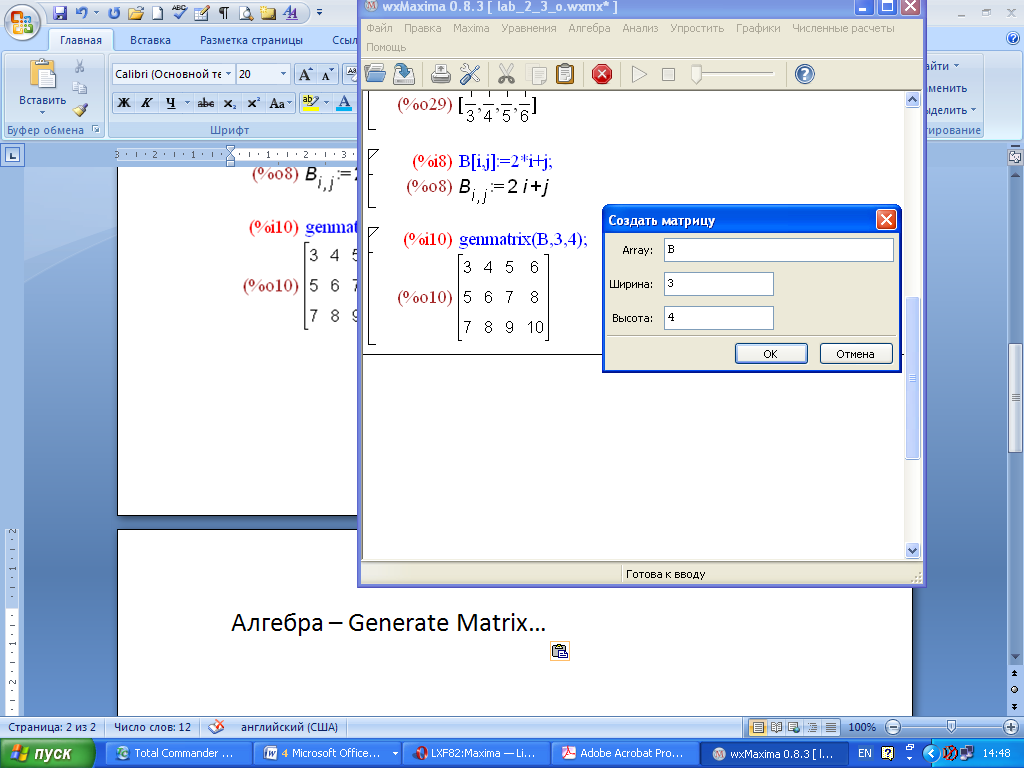This screenshot has height=768, width=1024.
Task: Click the wxMaxima Print icon
Action: [441, 74]
